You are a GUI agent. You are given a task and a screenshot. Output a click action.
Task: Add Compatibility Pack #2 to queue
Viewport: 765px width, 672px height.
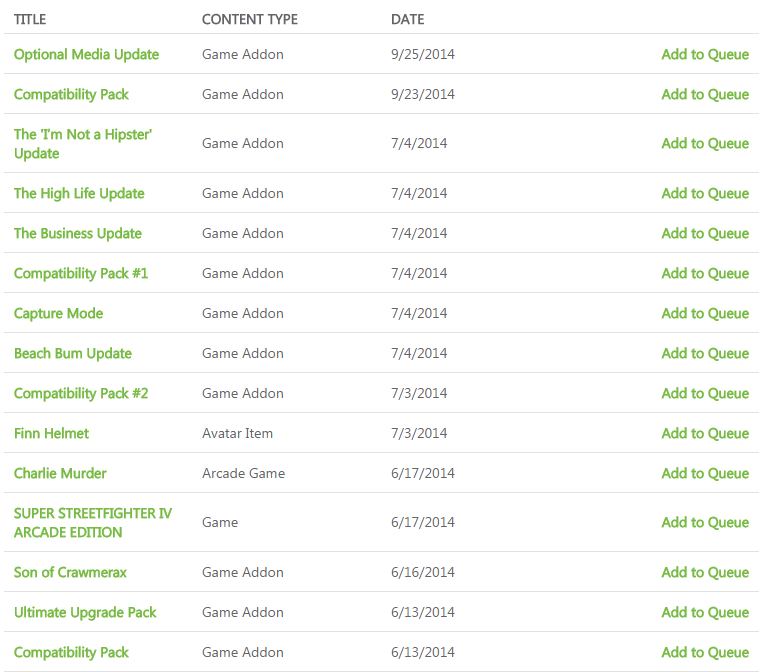pyautogui.click(x=705, y=393)
